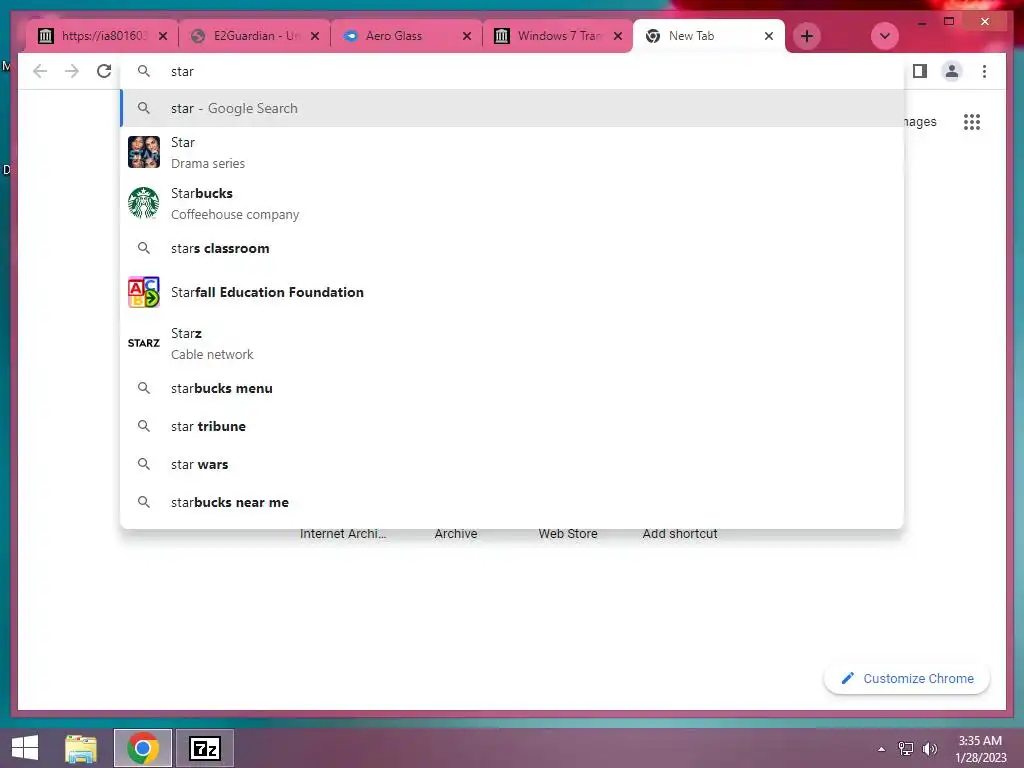Close the New Tab tab
This screenshot has height=768, width=1024.
(x=769, y=36)
